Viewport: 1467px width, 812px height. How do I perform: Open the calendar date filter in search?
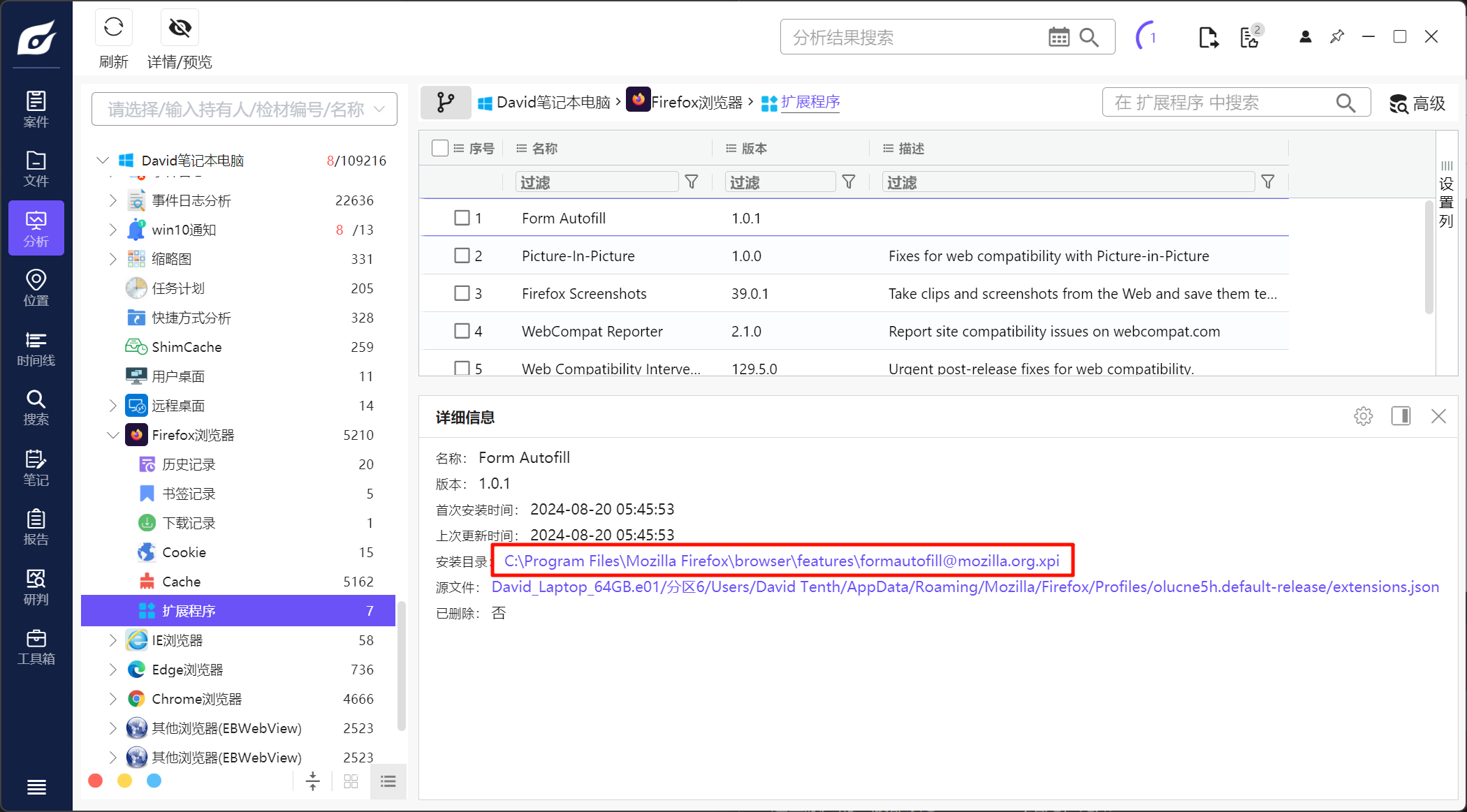point(1058,37)
